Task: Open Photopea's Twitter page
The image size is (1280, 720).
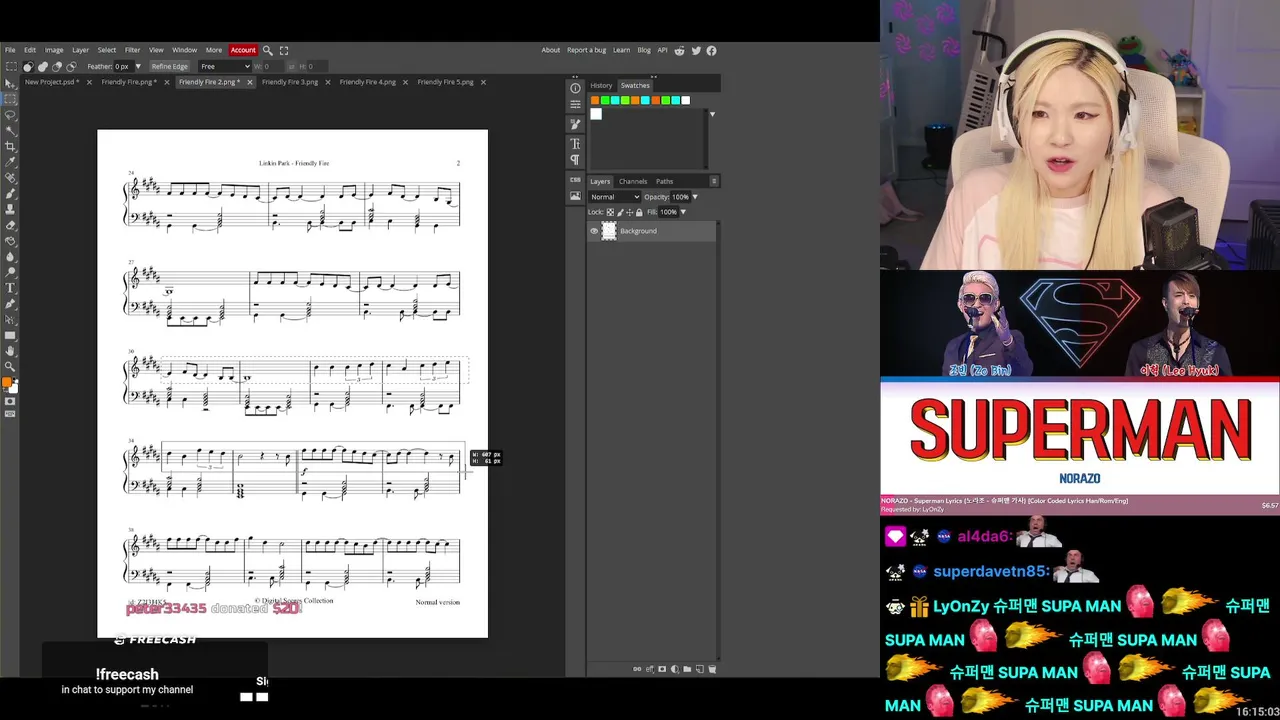Action: [x=696, y=50]
